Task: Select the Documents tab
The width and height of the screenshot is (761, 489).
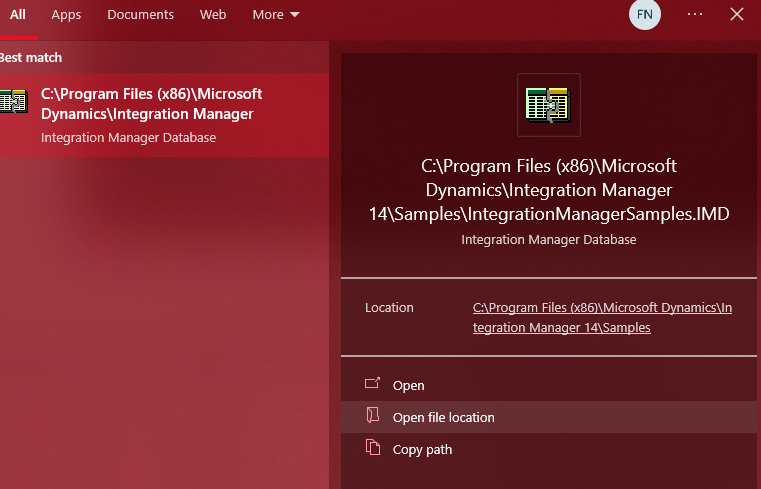Action: (x=140, y=15)
